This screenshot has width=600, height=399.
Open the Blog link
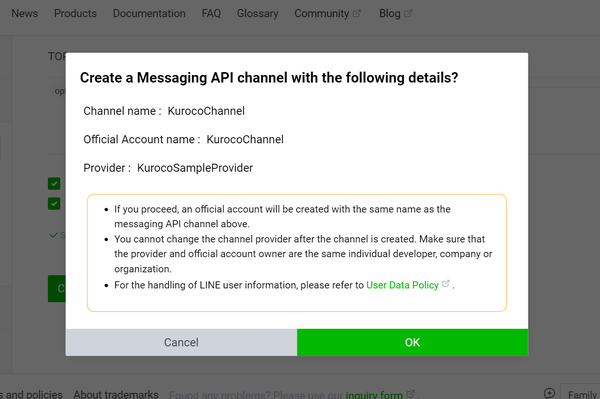pyautogui.click(x=390, y=13)
